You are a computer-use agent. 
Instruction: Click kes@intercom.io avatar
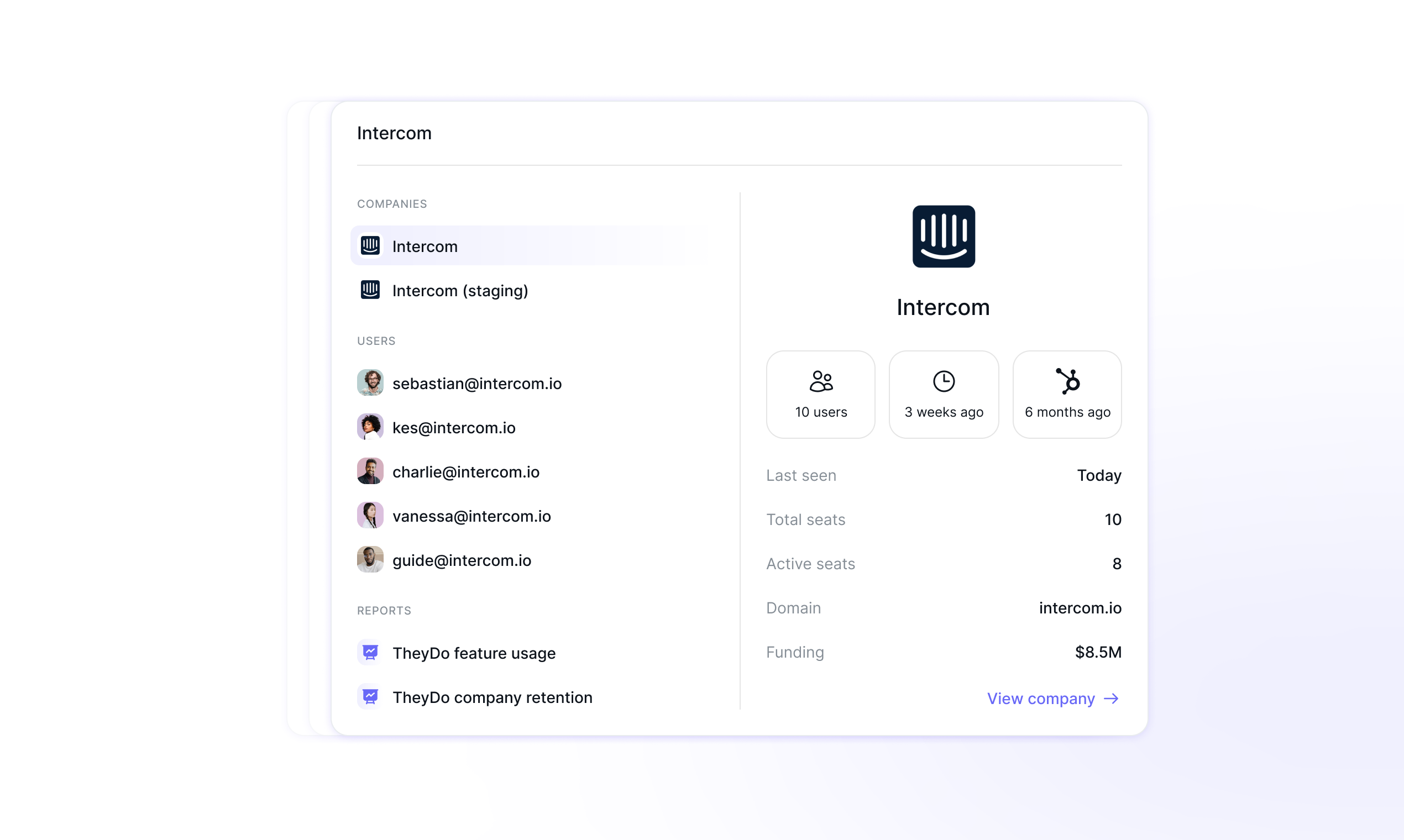click(370, 427)
